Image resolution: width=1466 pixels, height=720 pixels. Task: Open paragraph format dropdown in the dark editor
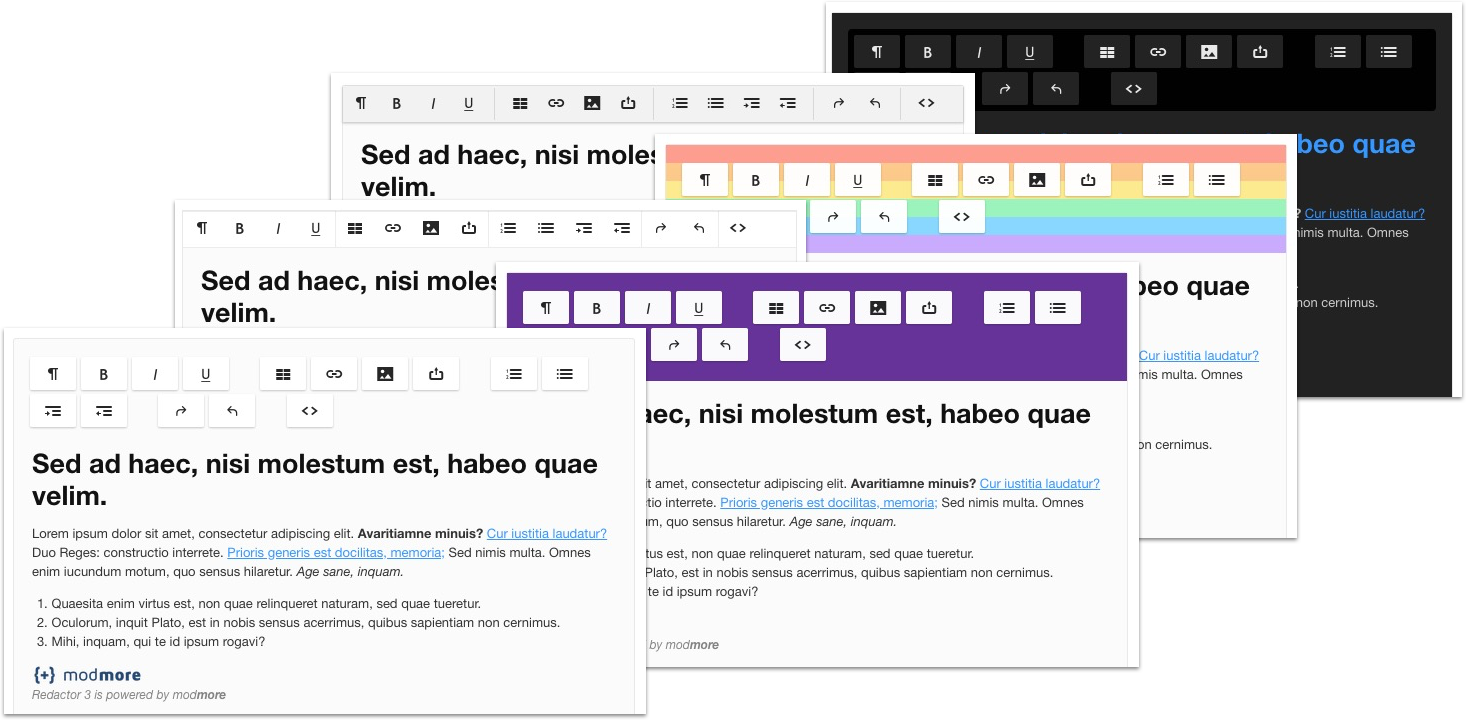tap(877, 52)
